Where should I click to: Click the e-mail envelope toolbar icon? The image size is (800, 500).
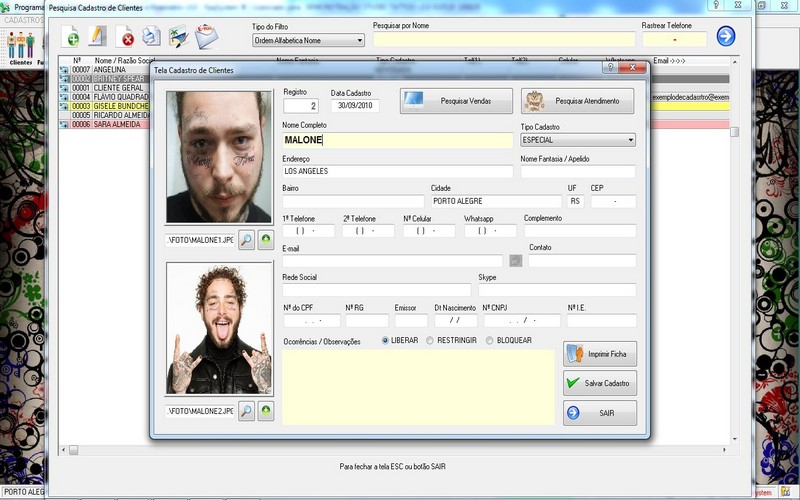(206, 37)
